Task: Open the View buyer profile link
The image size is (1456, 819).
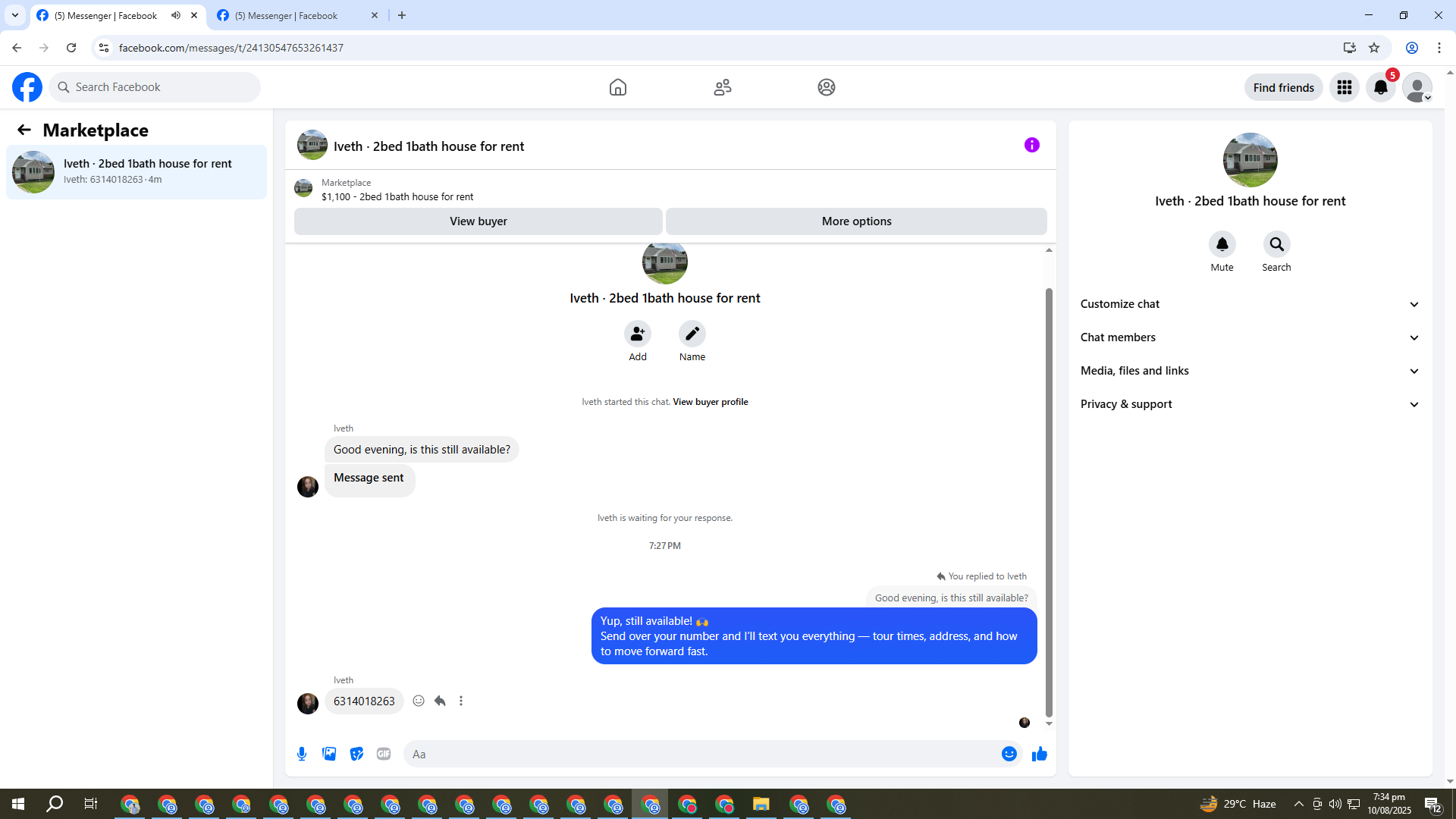Action: click(710, 402)
